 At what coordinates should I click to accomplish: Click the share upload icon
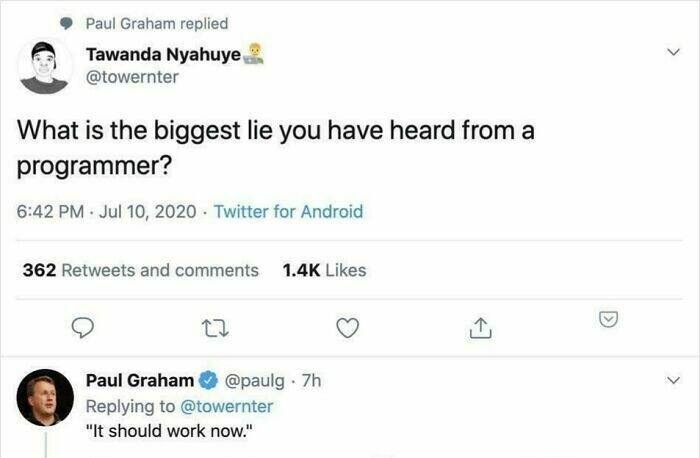click(479, 326)
